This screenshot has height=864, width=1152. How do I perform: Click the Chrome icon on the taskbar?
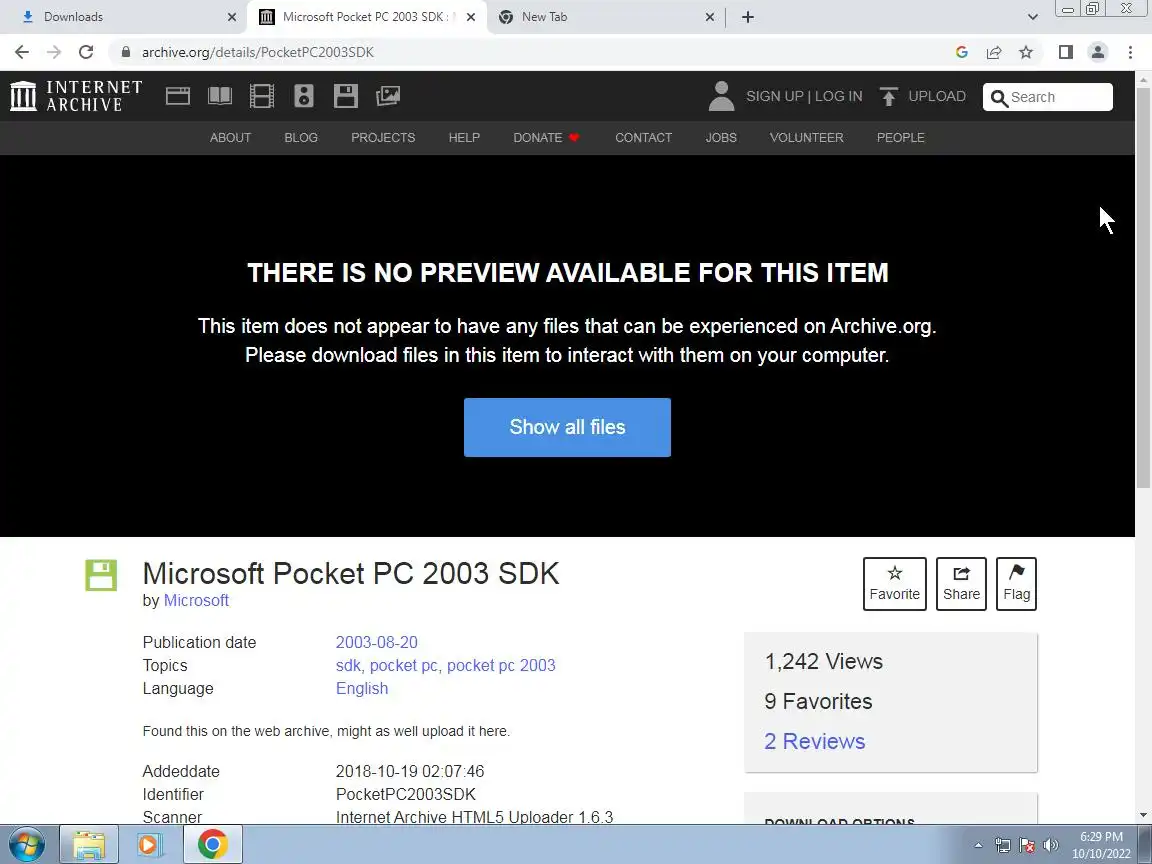212,845
